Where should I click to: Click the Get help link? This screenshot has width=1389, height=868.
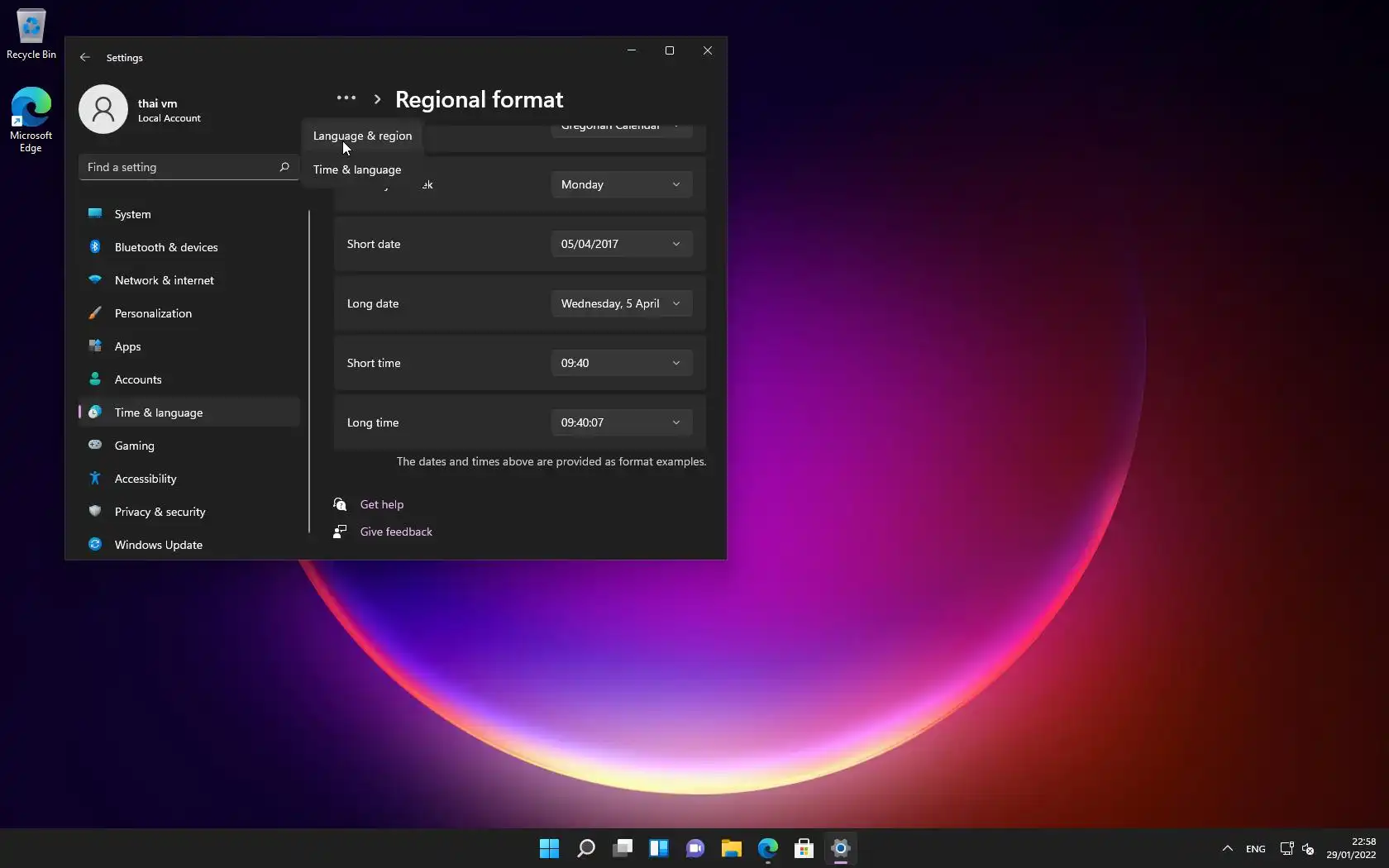pyautogui.click(x=382, y=504)
